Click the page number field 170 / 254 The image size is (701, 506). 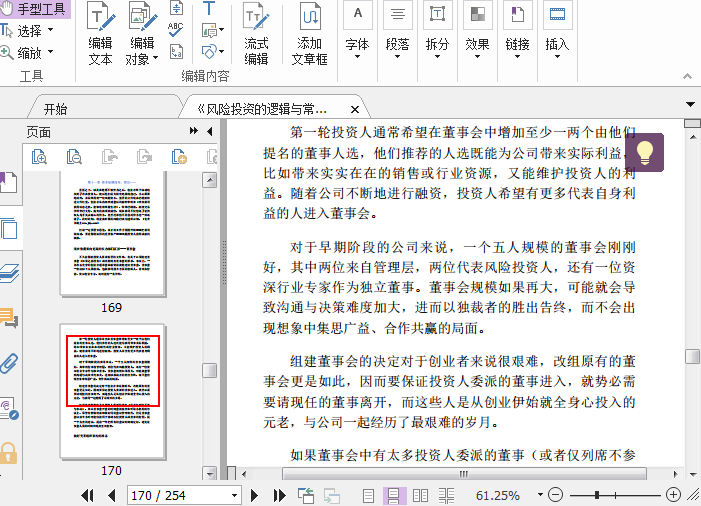tap(178, 495)
